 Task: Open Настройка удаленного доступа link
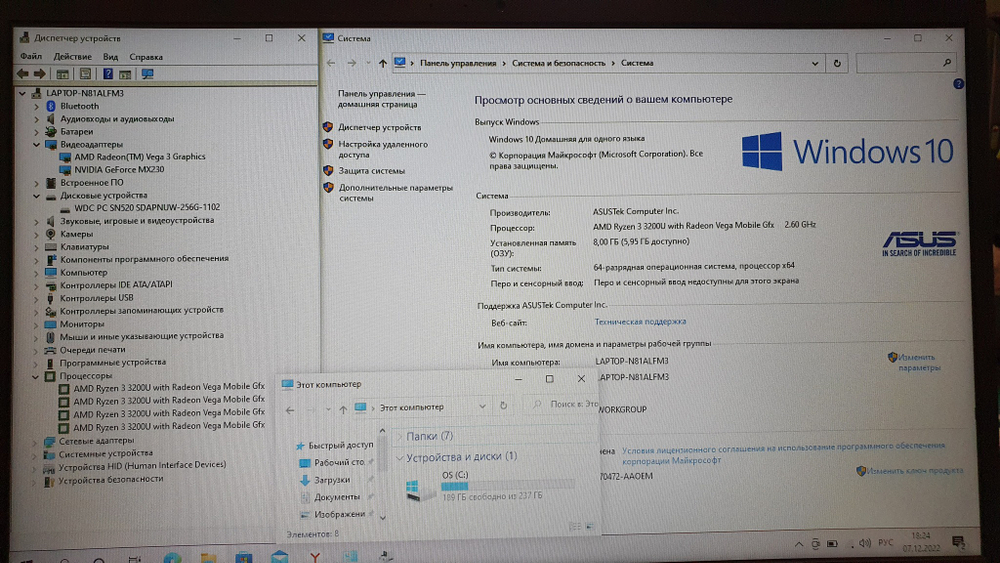(383, 149)
